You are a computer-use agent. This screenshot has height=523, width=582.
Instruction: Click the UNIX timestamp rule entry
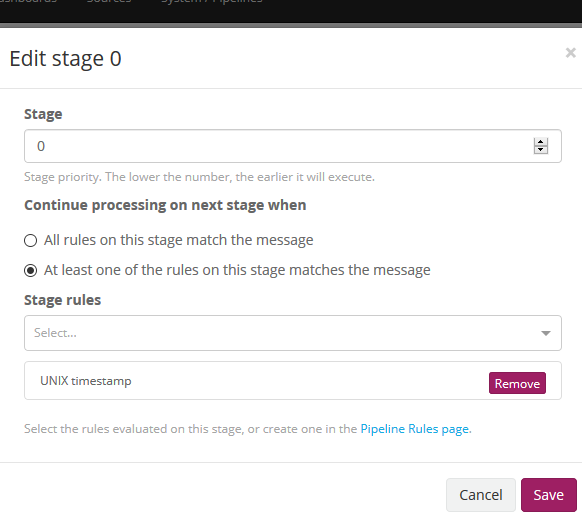(86, 381)
